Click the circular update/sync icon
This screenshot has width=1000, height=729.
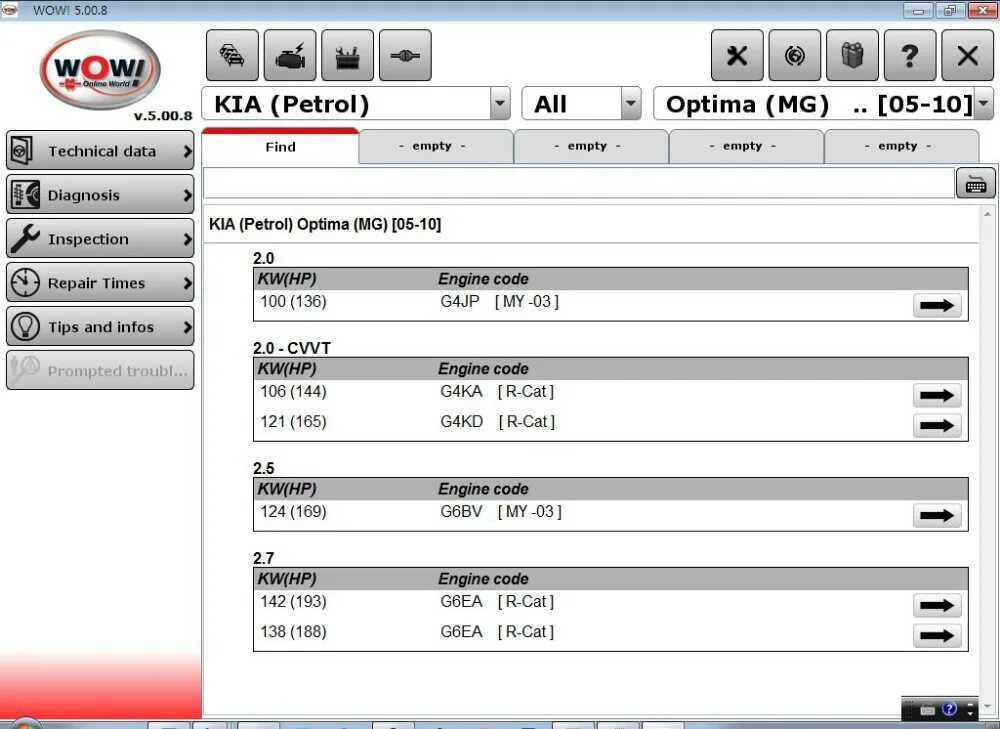tap(795, 55)
